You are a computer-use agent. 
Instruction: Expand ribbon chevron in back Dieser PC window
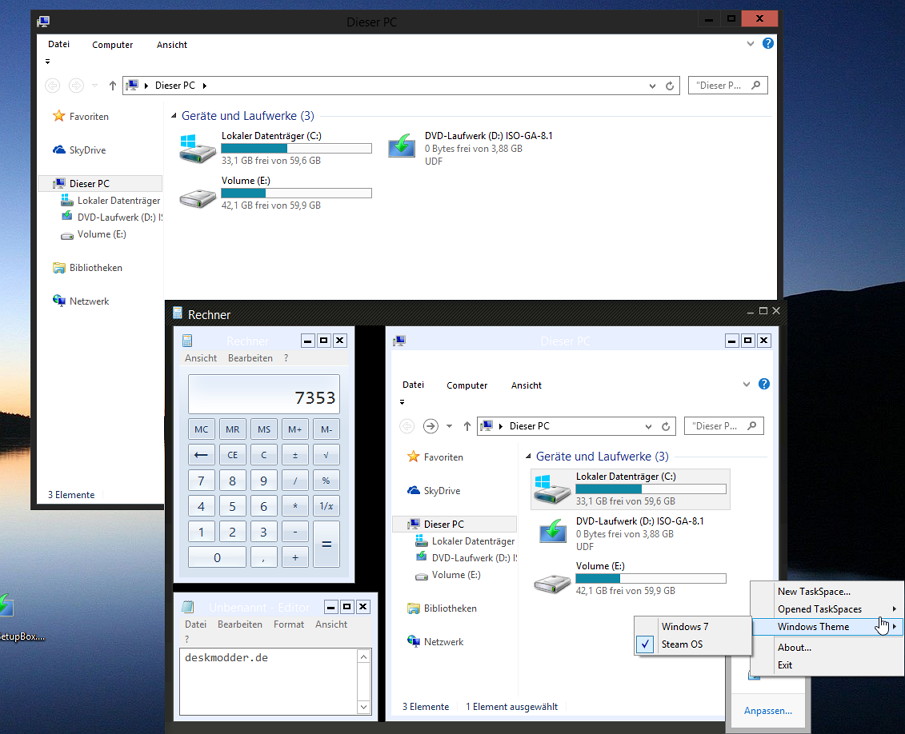[x=750, y=43]
